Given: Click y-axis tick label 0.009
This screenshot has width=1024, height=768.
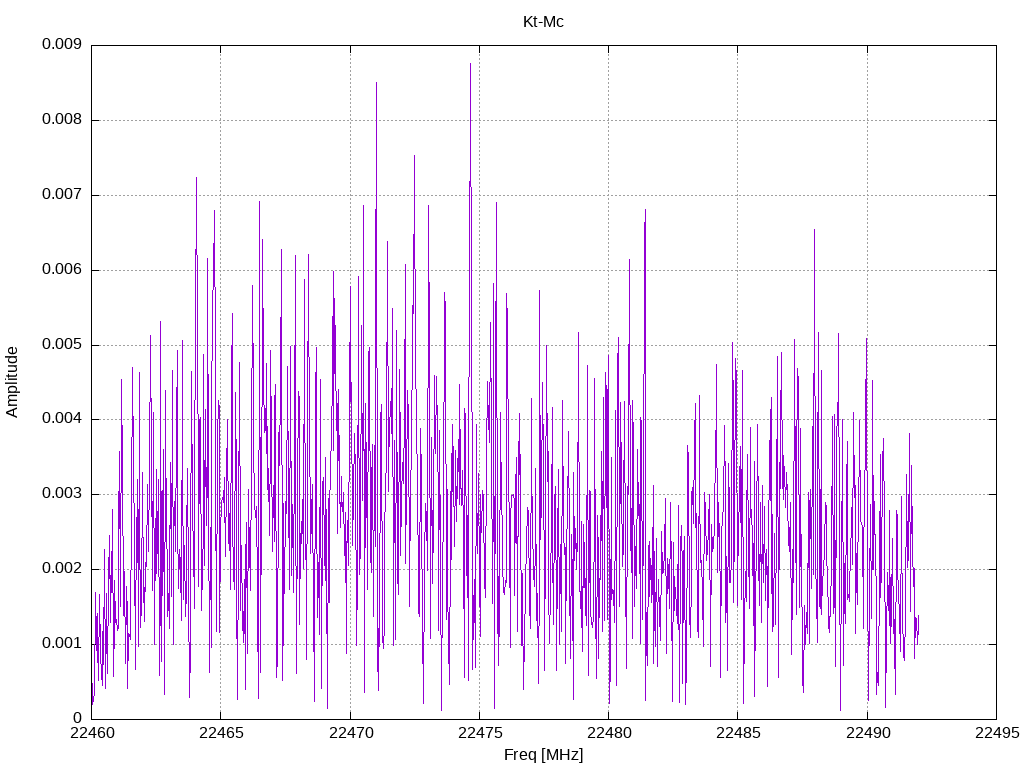Looking at the screenshot, I should tap(62, 44).
